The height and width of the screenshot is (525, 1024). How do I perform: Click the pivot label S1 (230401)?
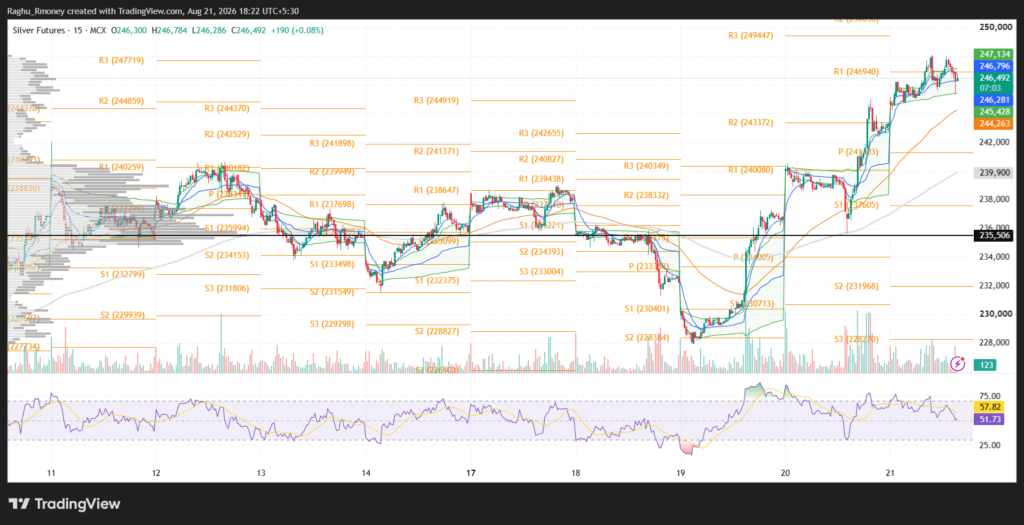click(x=647, y=309)
